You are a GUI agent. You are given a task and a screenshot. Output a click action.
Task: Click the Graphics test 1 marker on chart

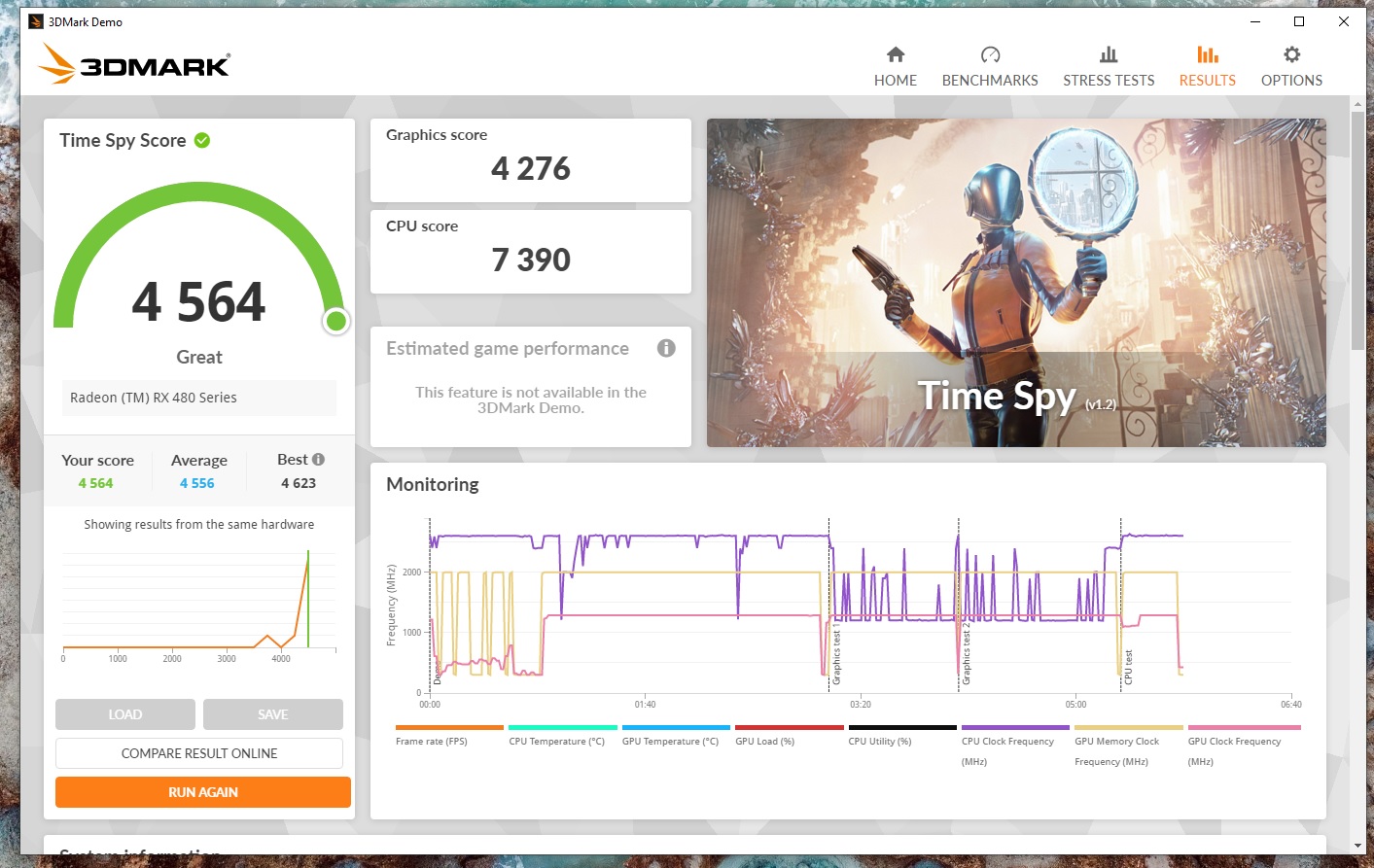coord(835,657)
